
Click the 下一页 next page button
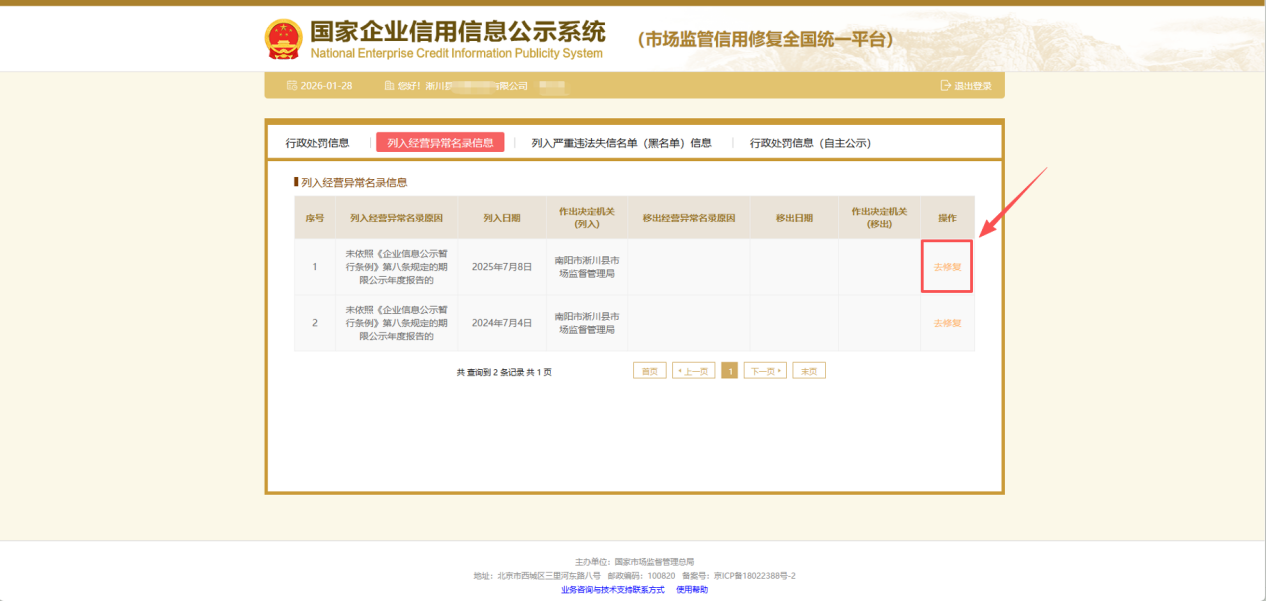pos(765,371)
